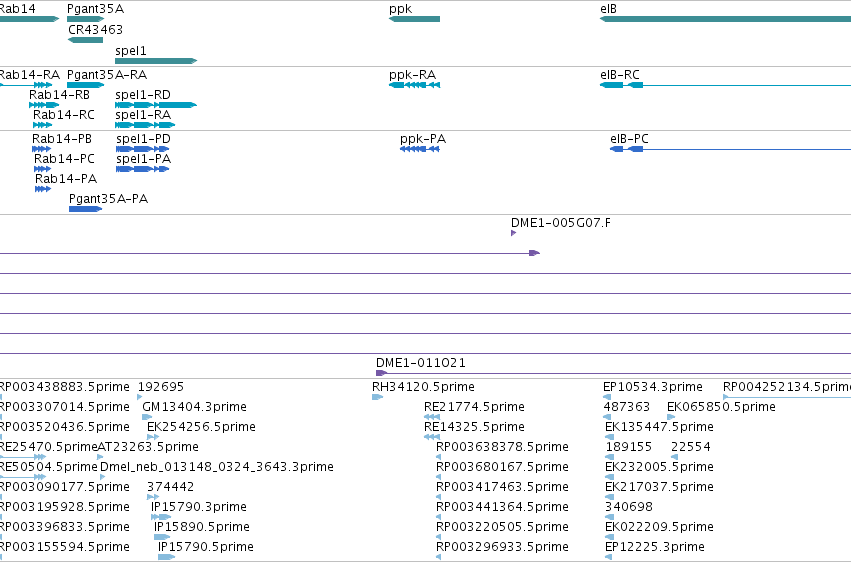Click the elB-RC transcript label
851x562 pixels.
(620, 74)
